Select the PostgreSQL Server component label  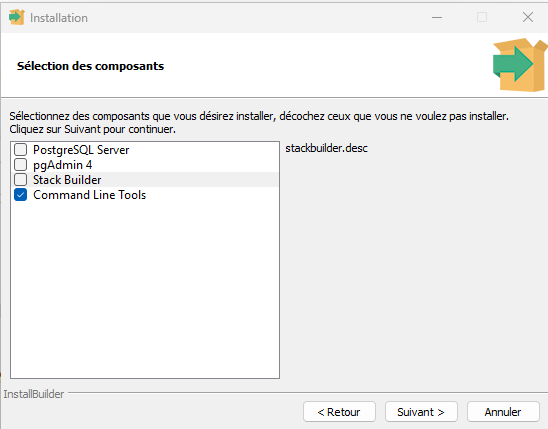point(81,150)
